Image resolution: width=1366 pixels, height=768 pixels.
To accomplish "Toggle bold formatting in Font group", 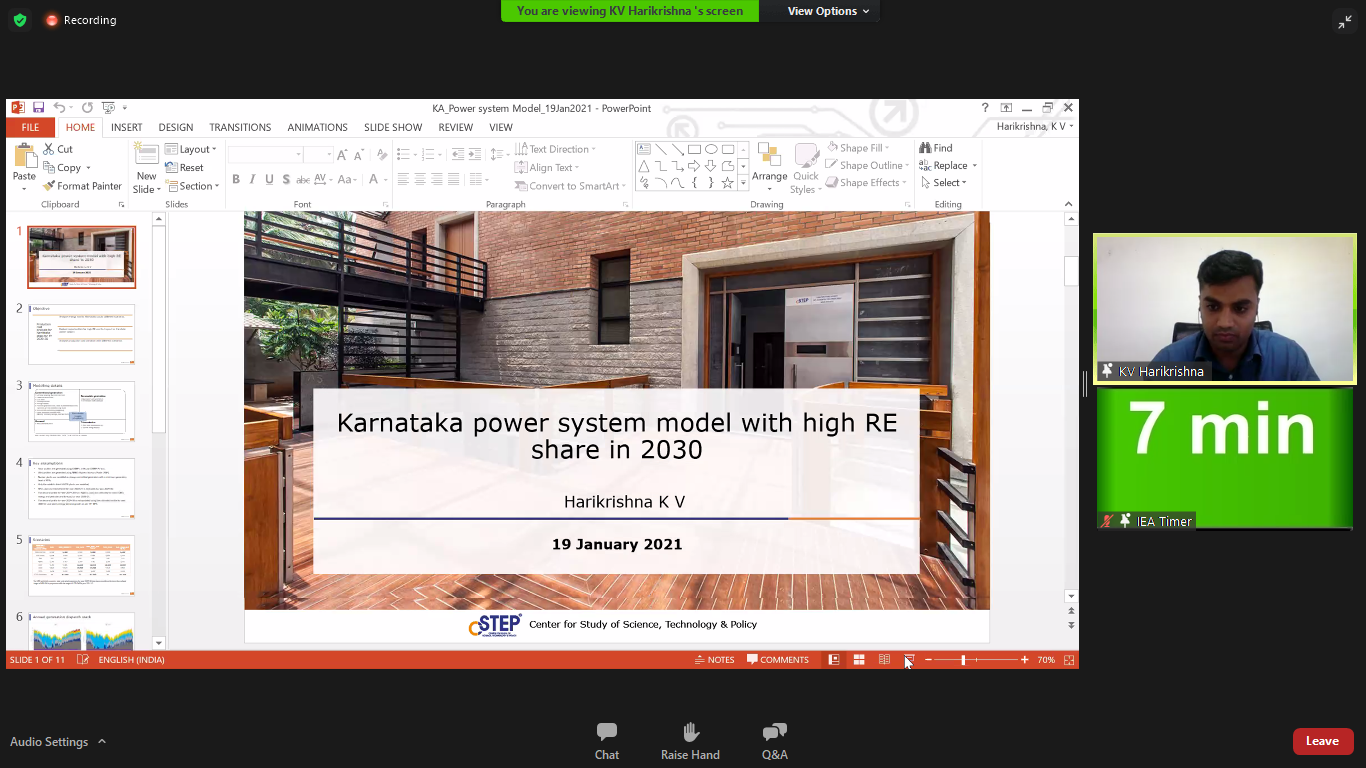I will point(236,180).
